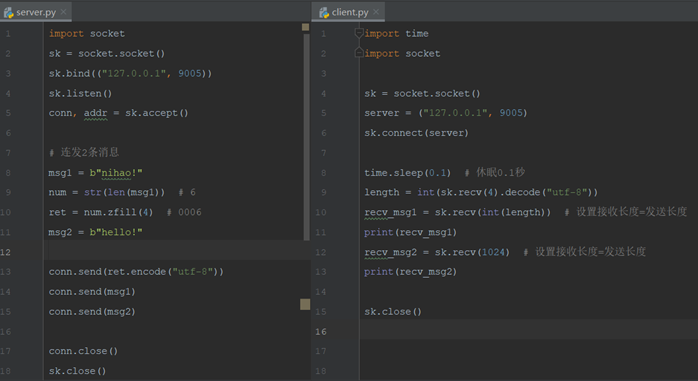Image resolution: width=698 pixels, height=381 pixels.
Task: Click 'sk = socket.socket()' in client.py
Action: click(x=422, y=93)
